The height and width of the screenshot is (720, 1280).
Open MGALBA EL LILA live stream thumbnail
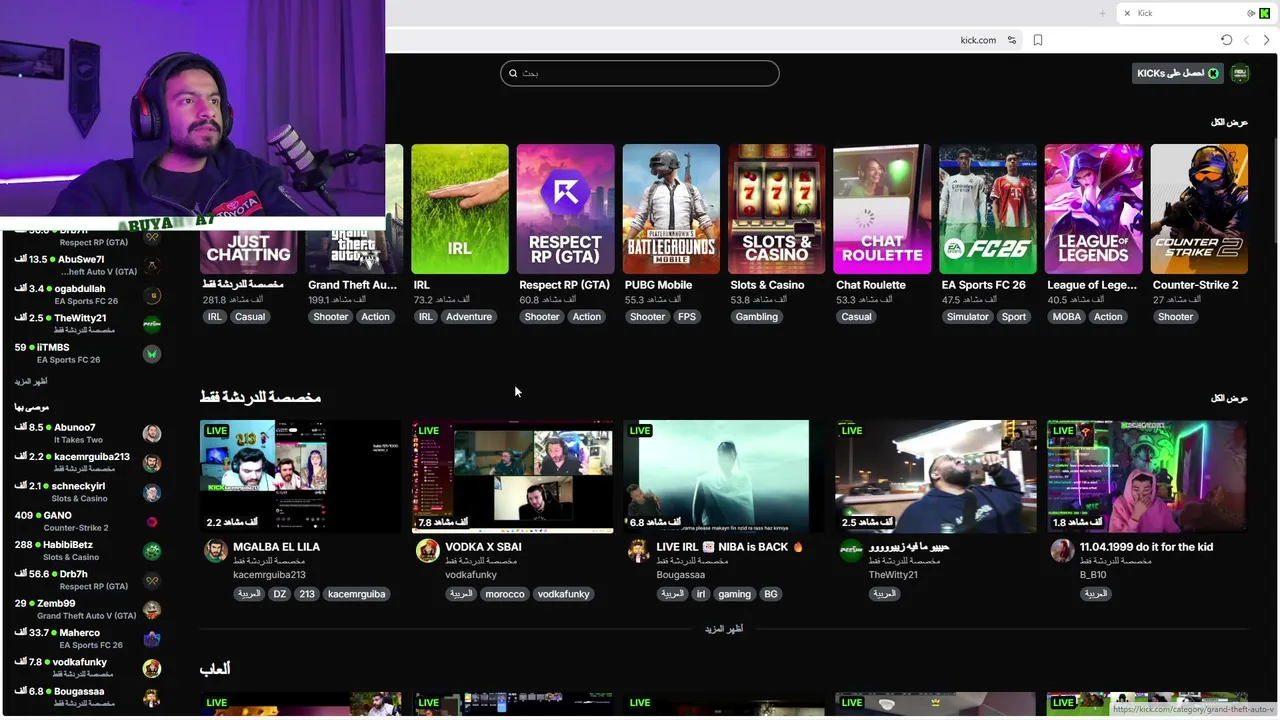(x=301, y=477)
